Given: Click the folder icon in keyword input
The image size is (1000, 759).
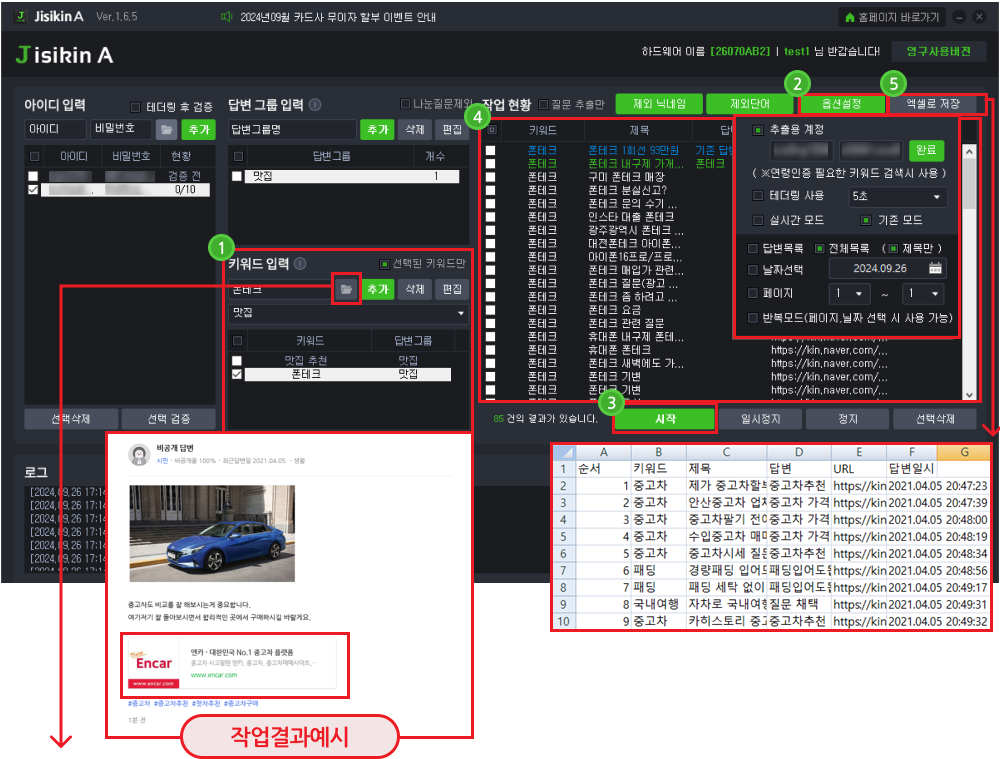Looking at the screenshot, I should point(346,289).
